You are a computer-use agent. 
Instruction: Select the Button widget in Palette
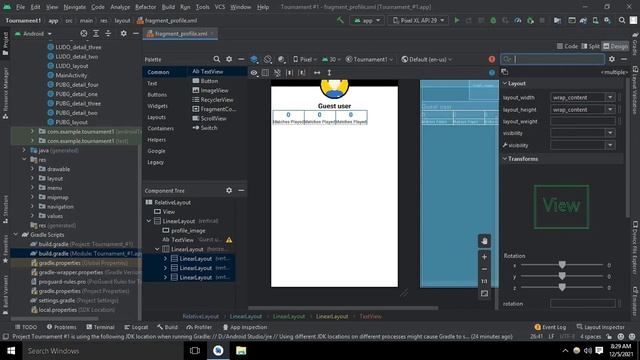pyautogui.click(x=209, y=81)
